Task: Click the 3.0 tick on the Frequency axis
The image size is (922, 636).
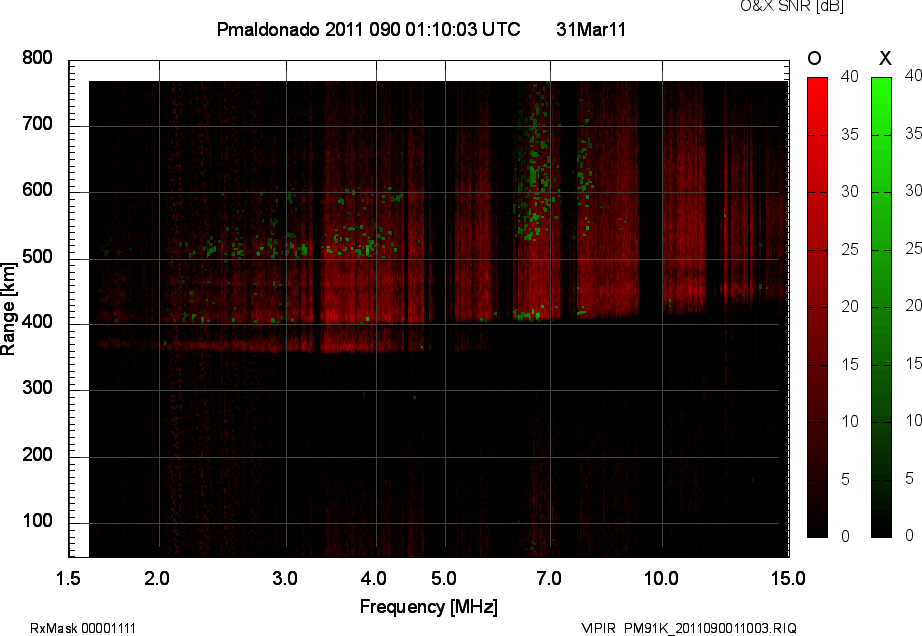Action: (286, 578)
